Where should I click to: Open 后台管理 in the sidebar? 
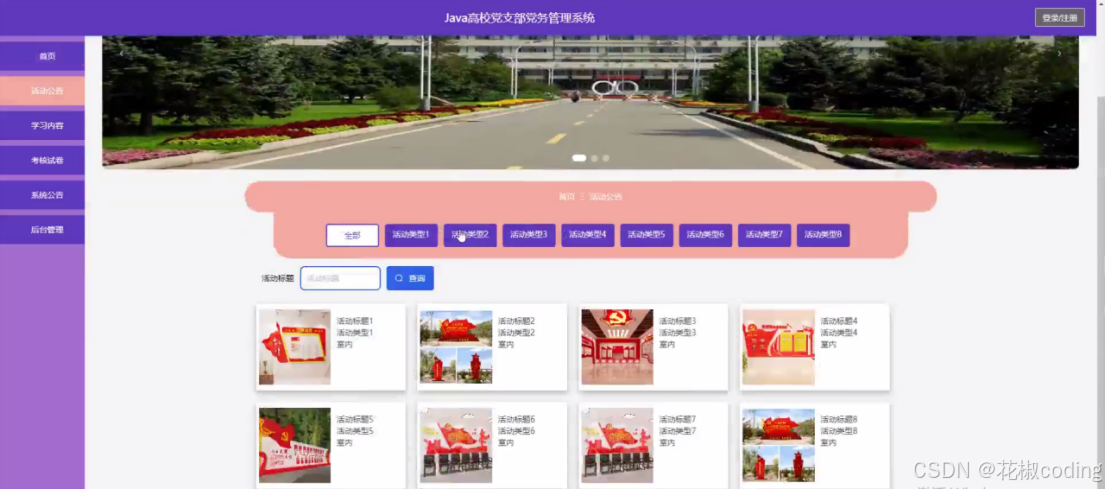tap(42, 230)
